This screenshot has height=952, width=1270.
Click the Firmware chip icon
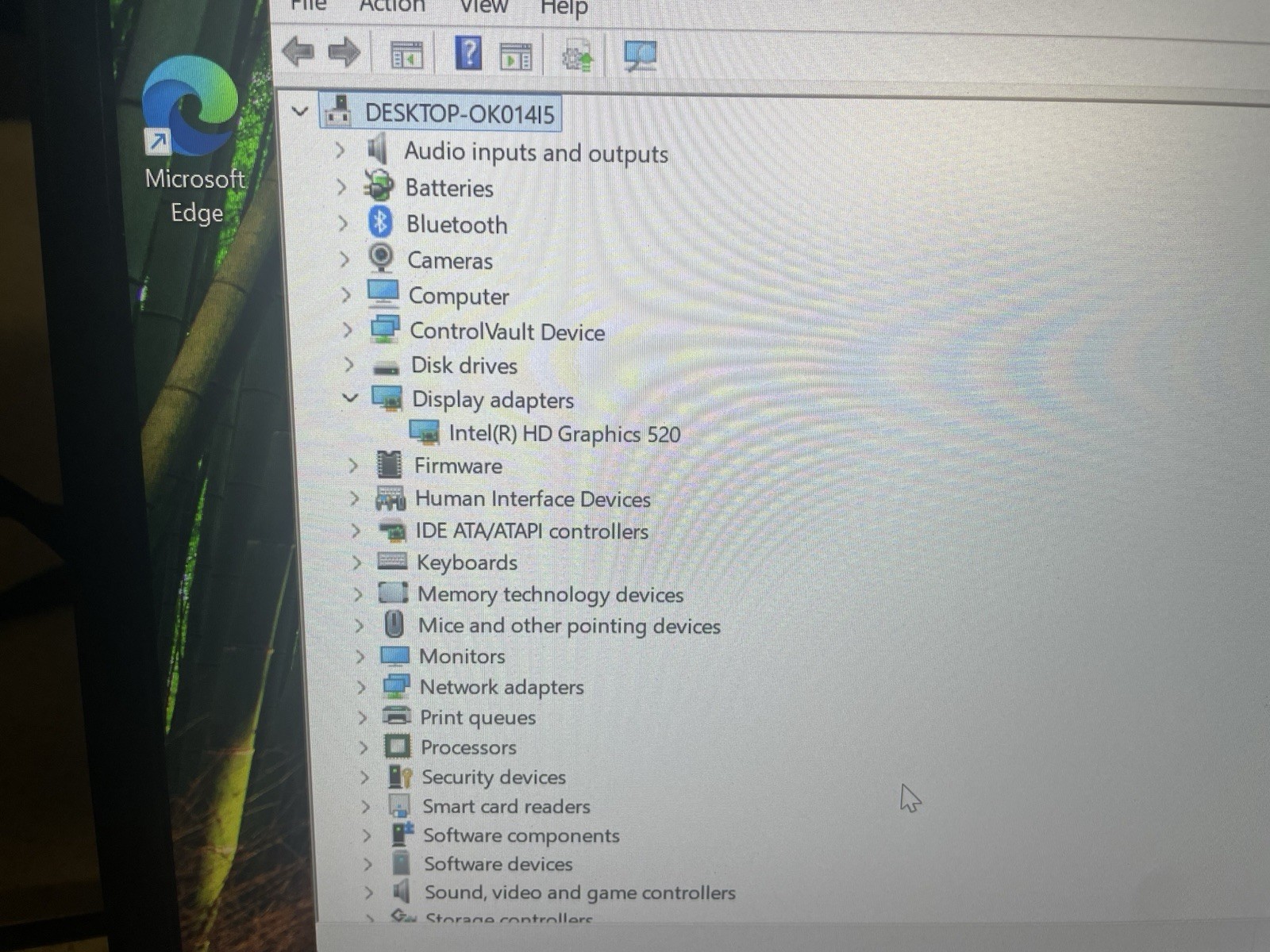[389, 466]
